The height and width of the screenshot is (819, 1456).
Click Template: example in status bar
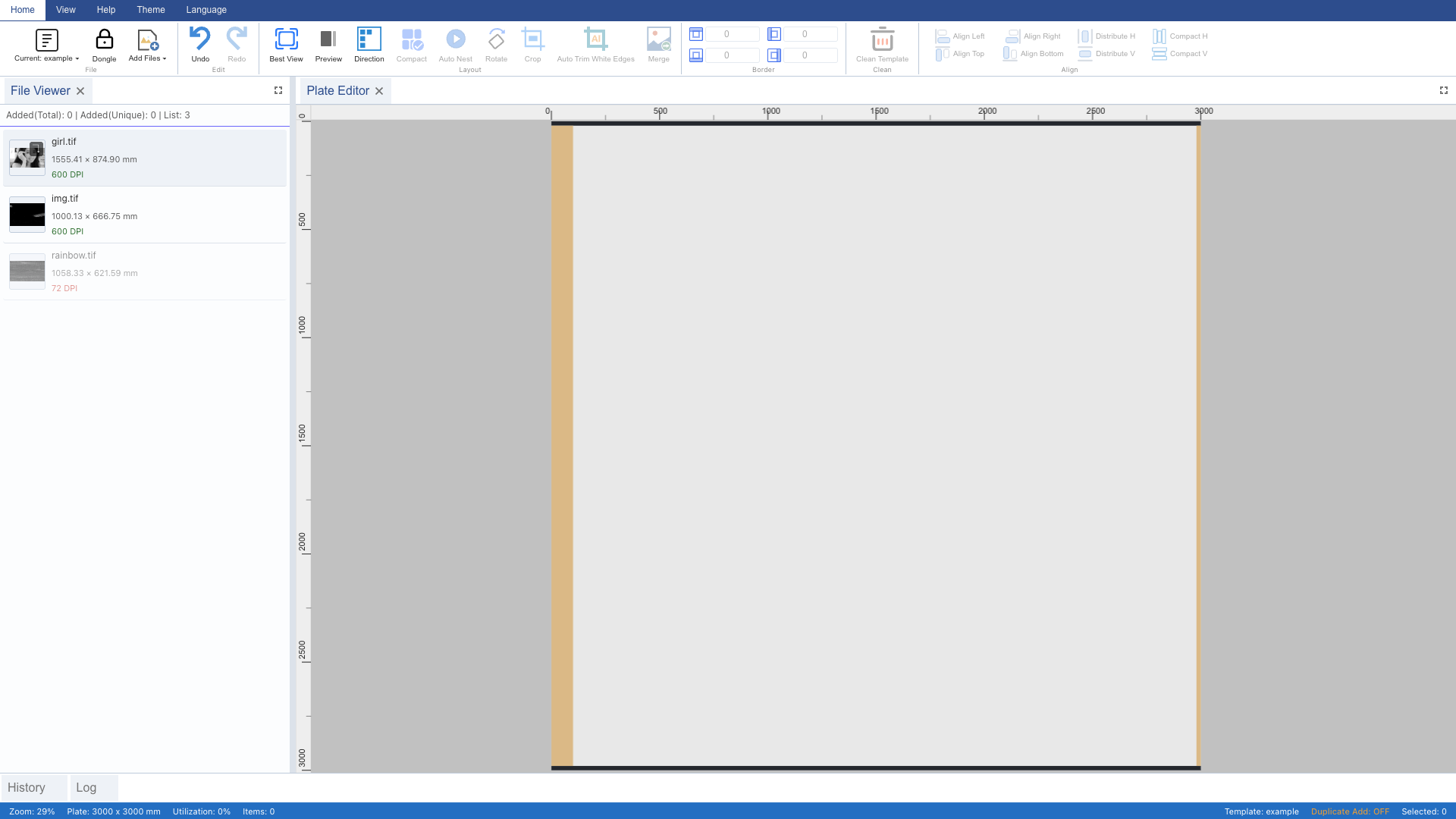1261,811
